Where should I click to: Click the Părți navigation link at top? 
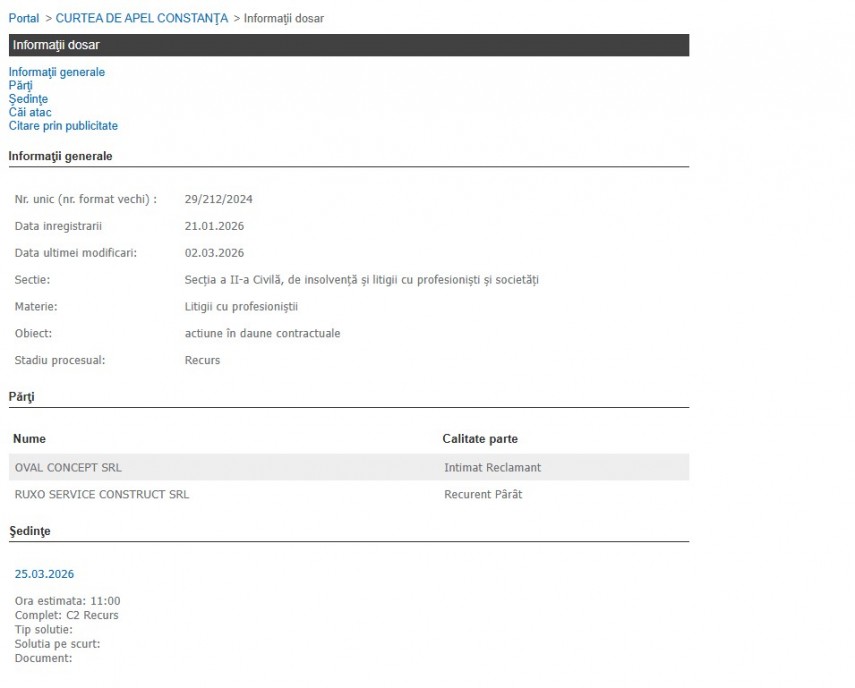point(20,86)
